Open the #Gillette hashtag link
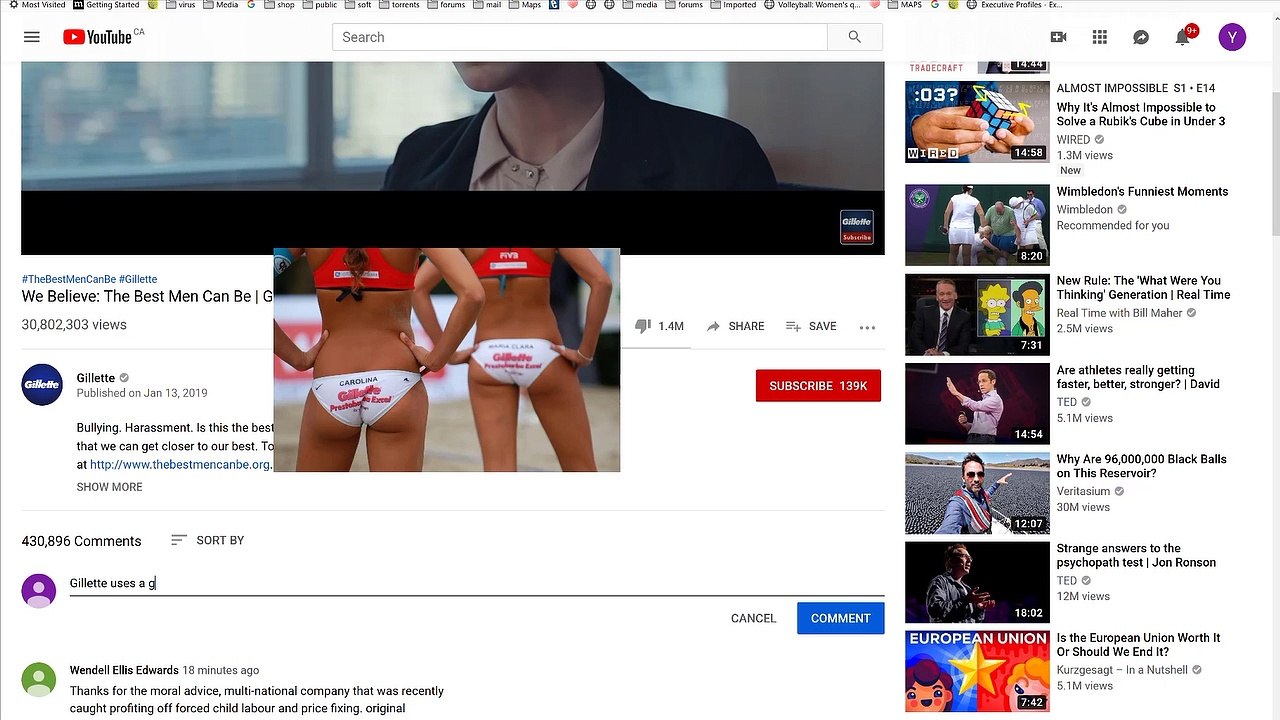Image resolution: width=1280 pixels, height=720 pixels. (x=138, y=279)
